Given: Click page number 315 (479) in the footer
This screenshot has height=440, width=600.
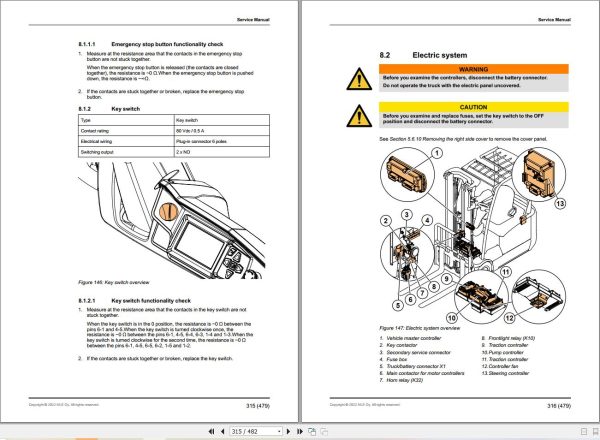Looking at the screenshot, I should (x=258, y=406).
